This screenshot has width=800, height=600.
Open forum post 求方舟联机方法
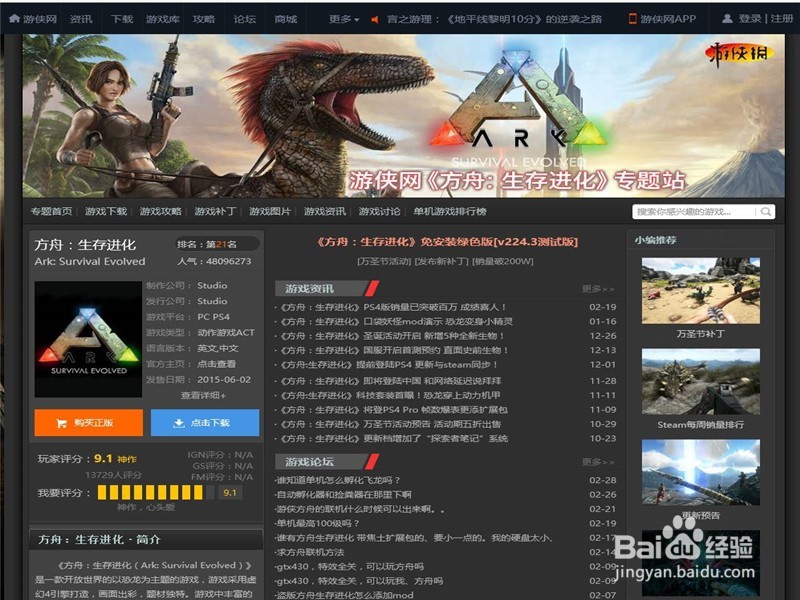310,552
